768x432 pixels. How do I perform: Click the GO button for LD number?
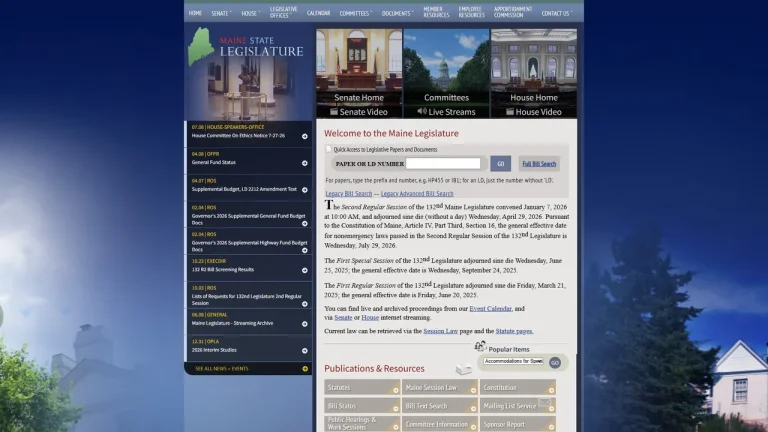[501, 164]
